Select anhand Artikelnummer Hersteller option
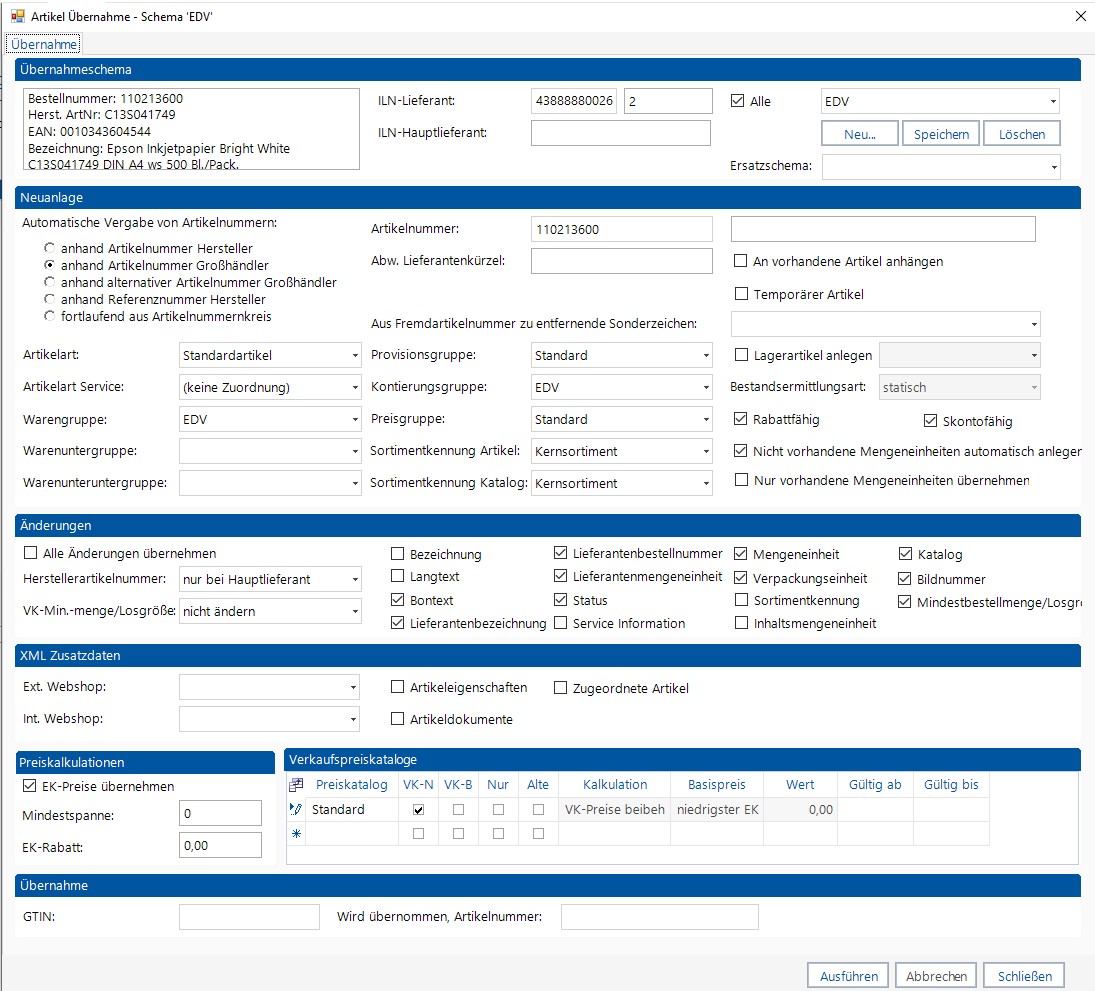 tap(49, 248)
